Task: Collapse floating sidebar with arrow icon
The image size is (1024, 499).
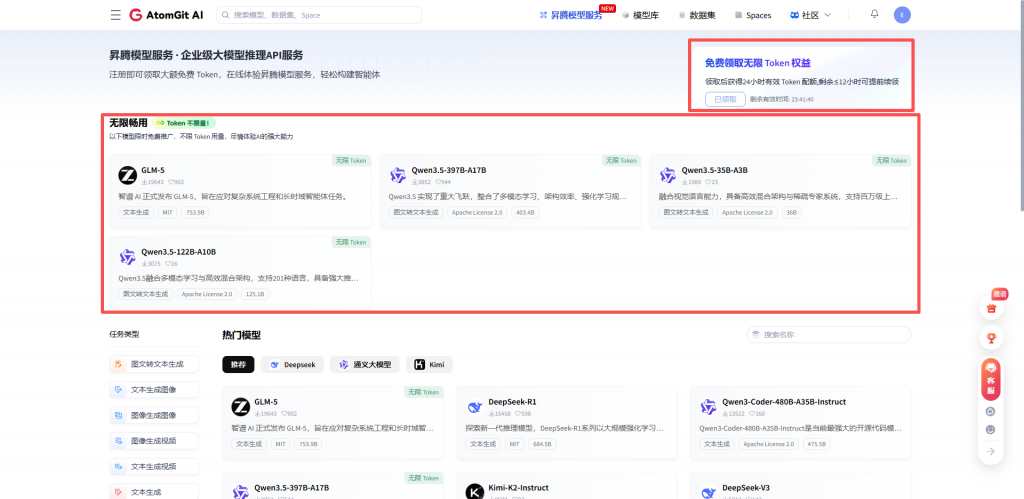Action: [991, 451]
